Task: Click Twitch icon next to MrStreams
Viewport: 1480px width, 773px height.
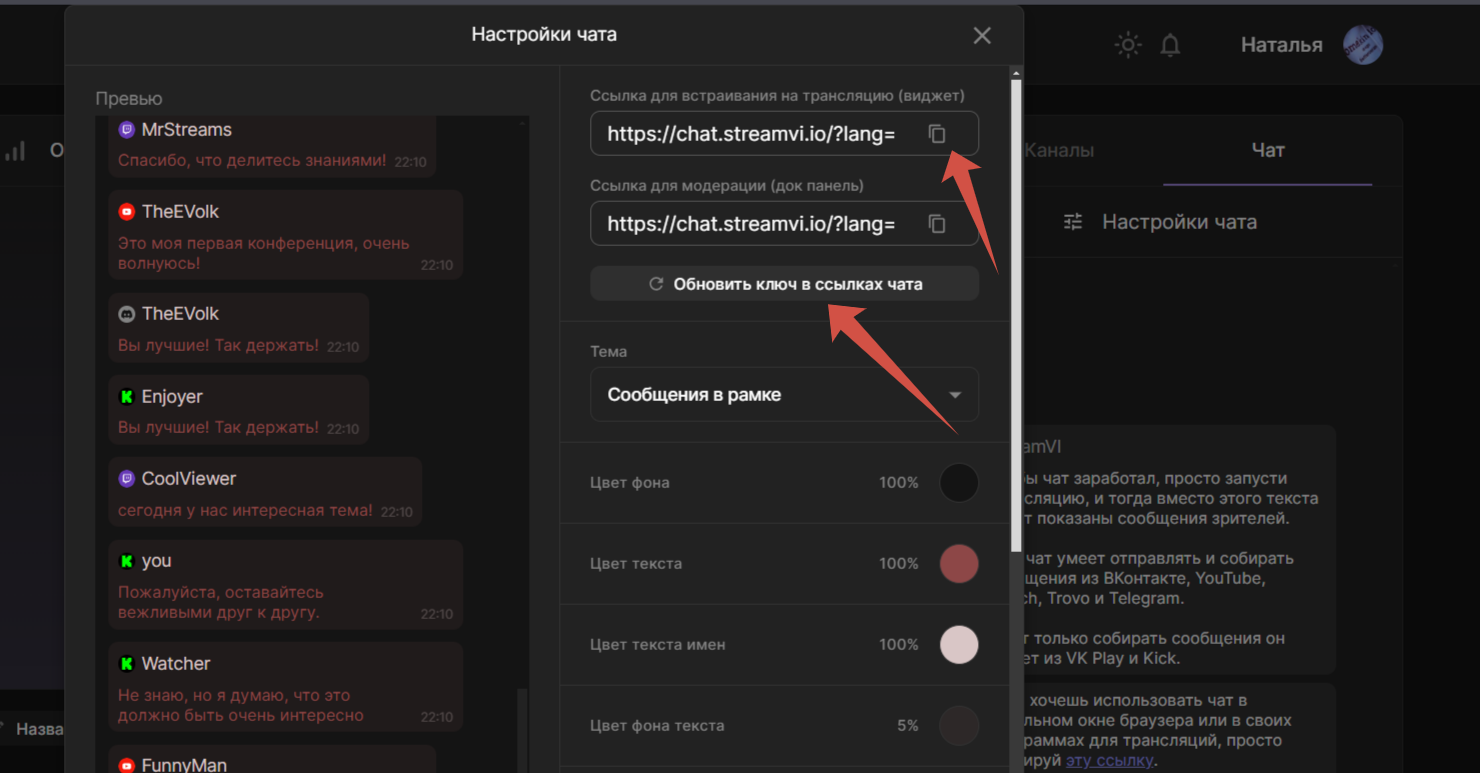Action: click(127, 129)
